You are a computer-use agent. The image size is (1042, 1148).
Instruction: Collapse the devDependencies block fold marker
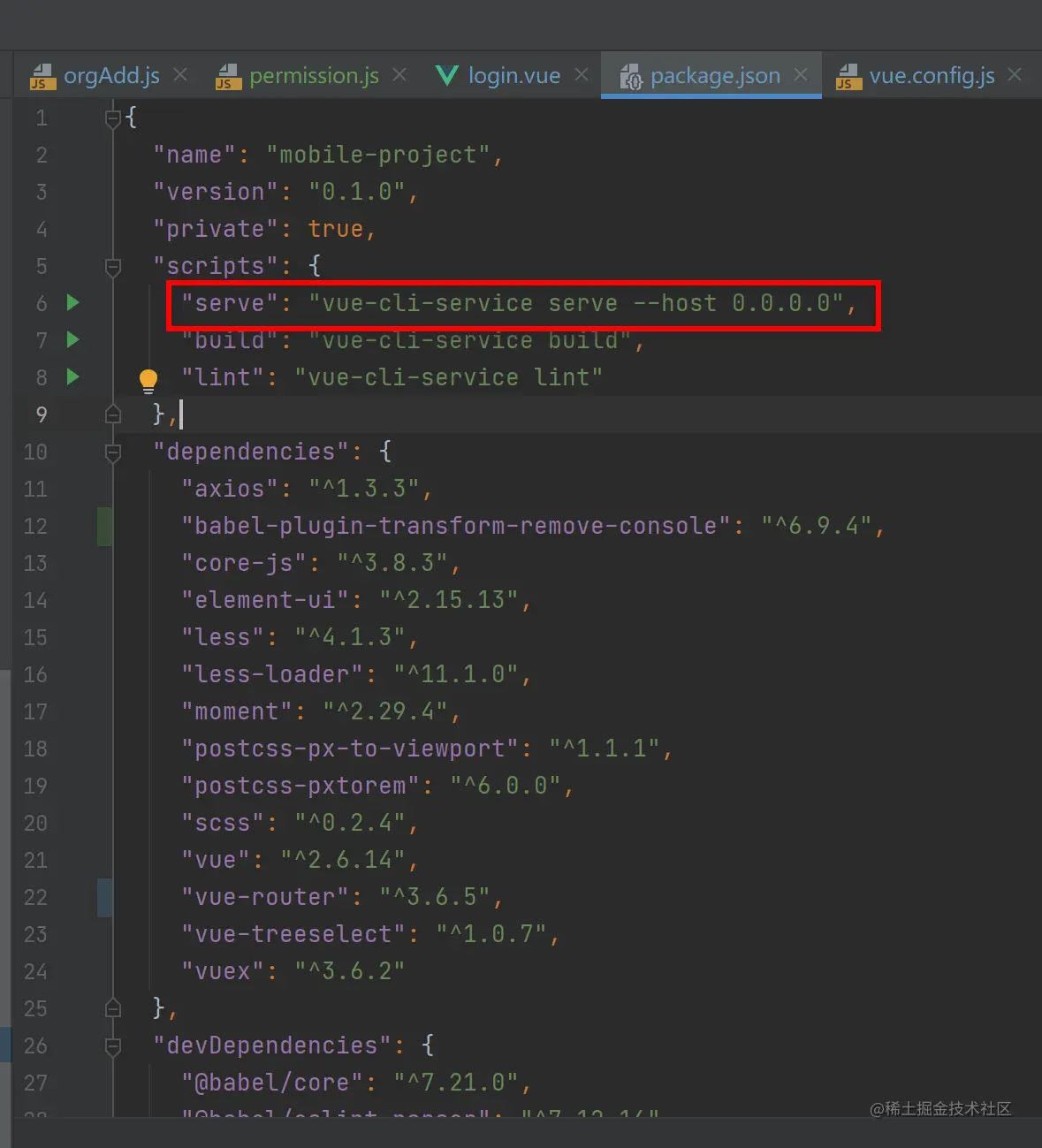tap(112, 1045)
